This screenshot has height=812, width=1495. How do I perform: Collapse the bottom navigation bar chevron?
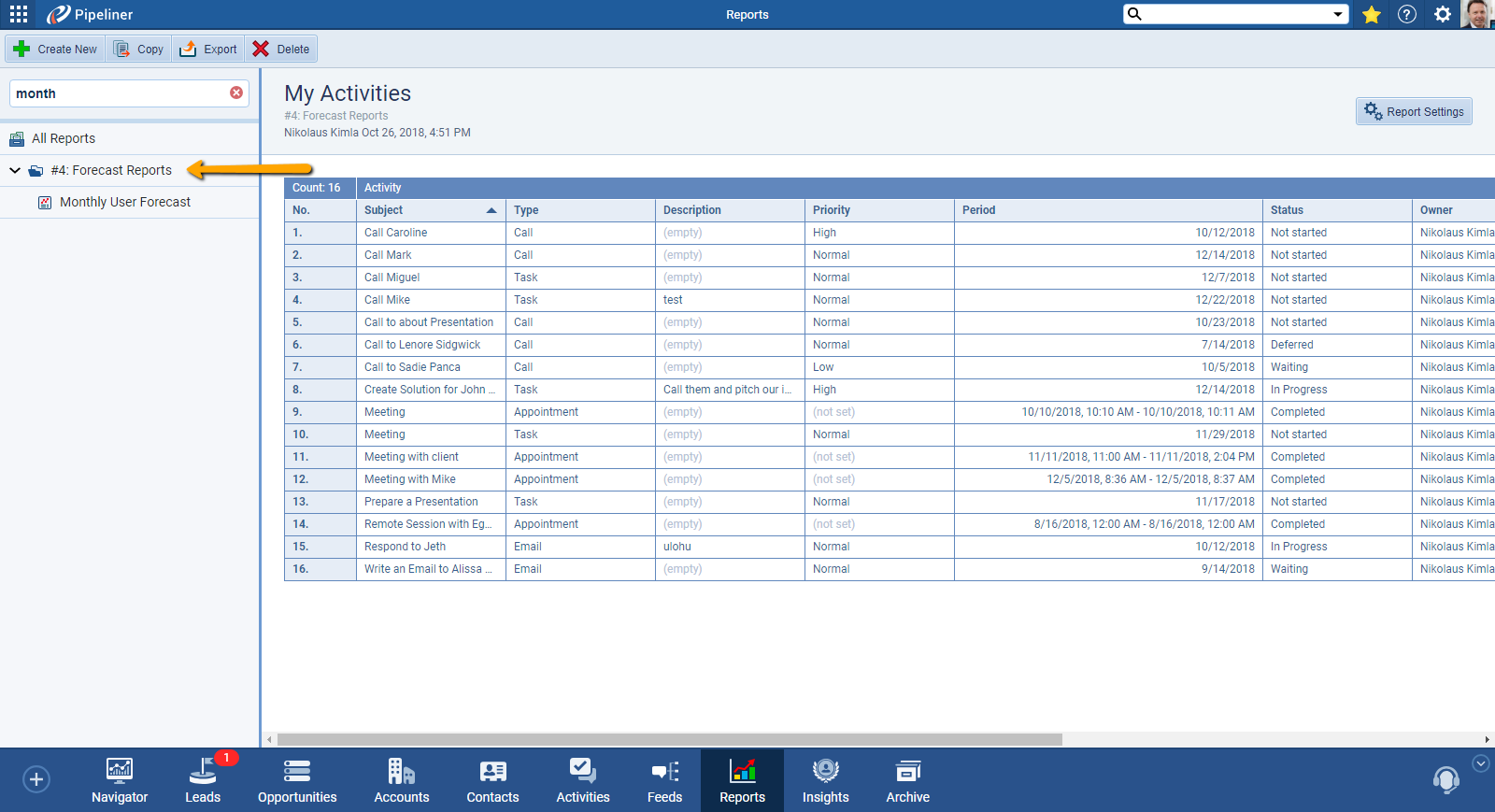[1481, 763]
